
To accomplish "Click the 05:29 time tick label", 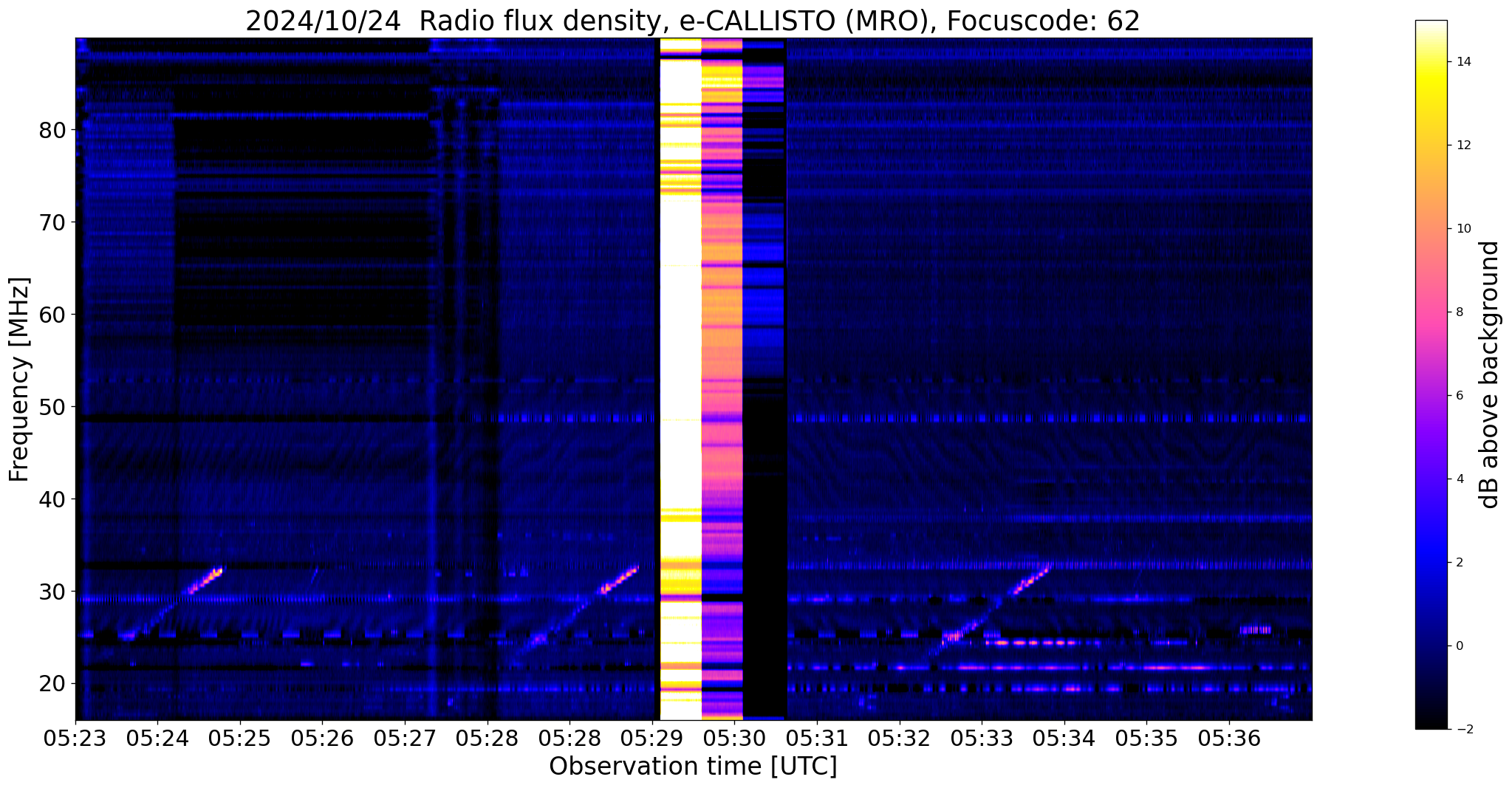I will pyautogui.click(x=652, y=739).
